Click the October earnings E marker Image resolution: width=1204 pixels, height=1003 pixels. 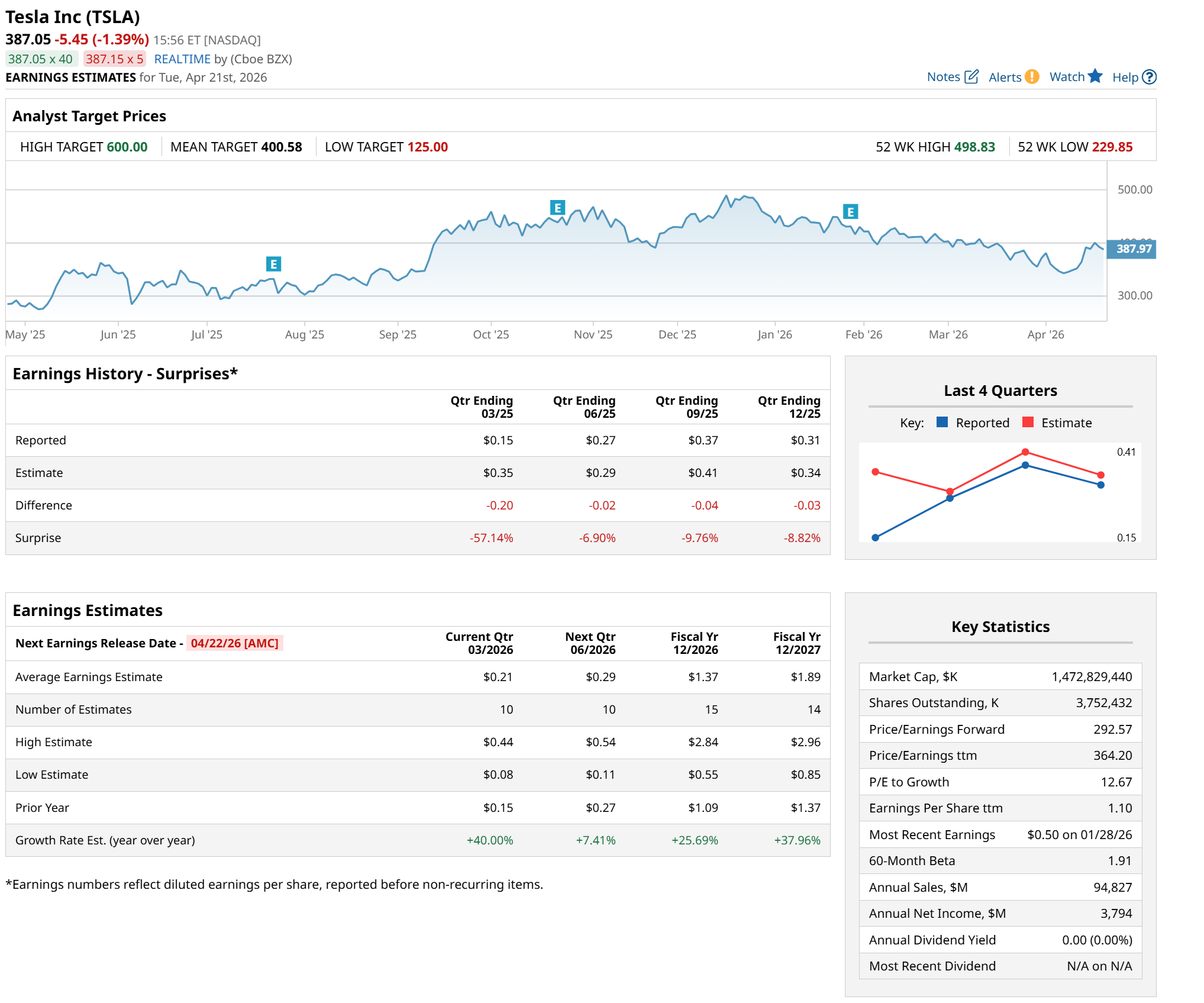[x=557, y=208]
